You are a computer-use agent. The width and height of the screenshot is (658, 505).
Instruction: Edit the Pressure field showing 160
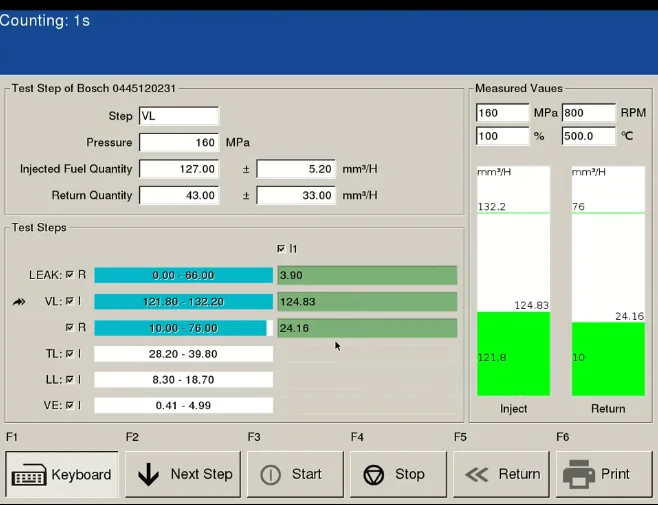[x=179, y=142]
